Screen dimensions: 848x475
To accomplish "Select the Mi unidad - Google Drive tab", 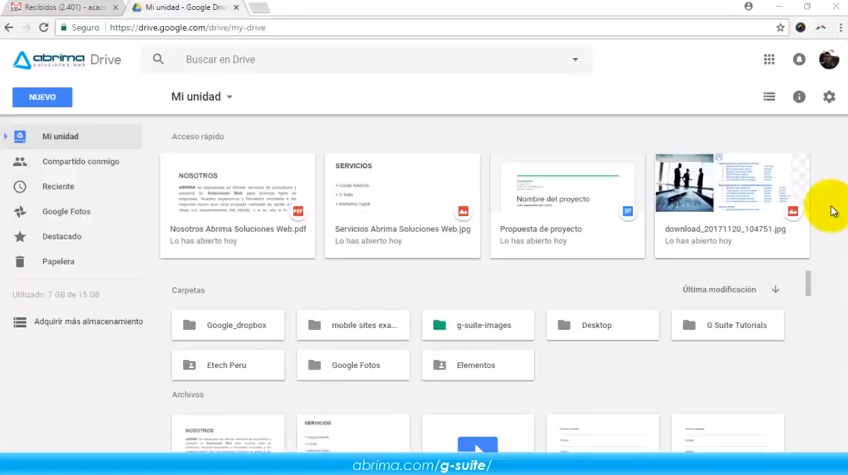I will click(x=187, y=8).
